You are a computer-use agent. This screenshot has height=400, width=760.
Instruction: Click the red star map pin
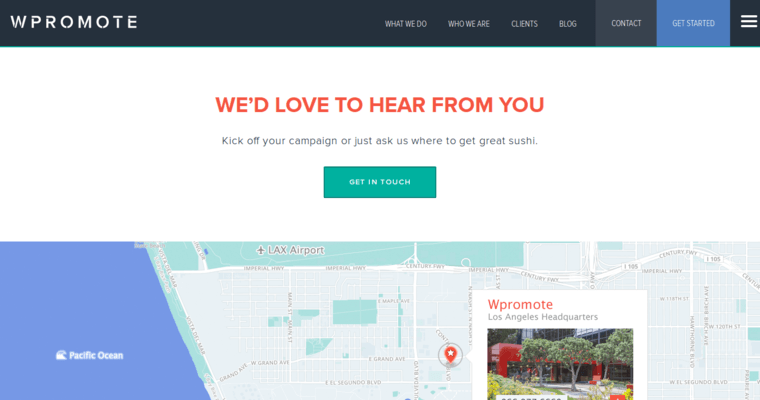coord(450,354)
